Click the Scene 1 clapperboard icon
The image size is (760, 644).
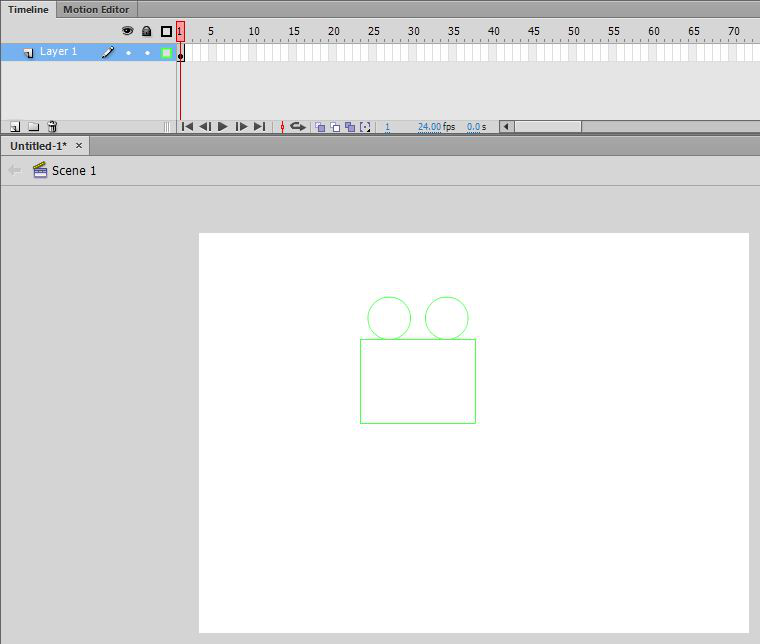40,170
